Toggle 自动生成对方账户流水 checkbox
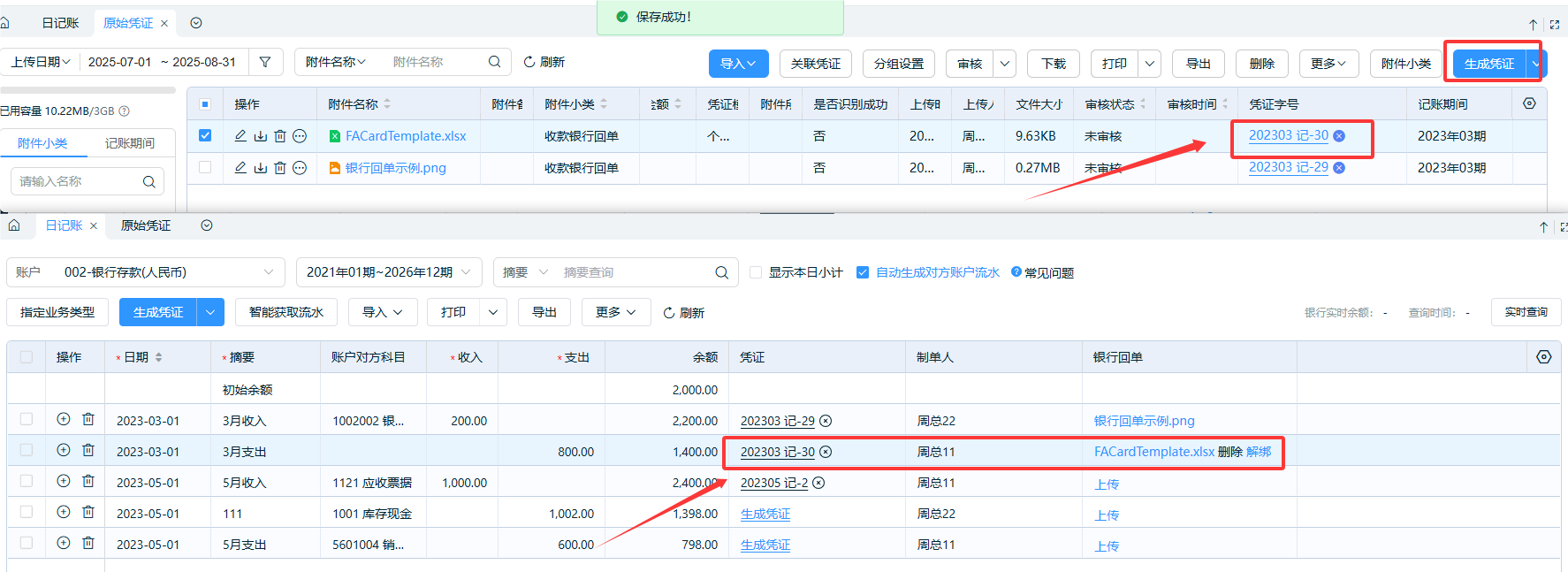The height and width of the screenshot is (572, 1568). (863, 272)
